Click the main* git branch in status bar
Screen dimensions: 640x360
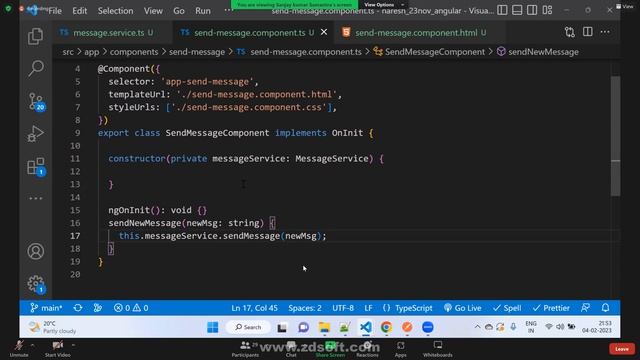tap(46, 308)
